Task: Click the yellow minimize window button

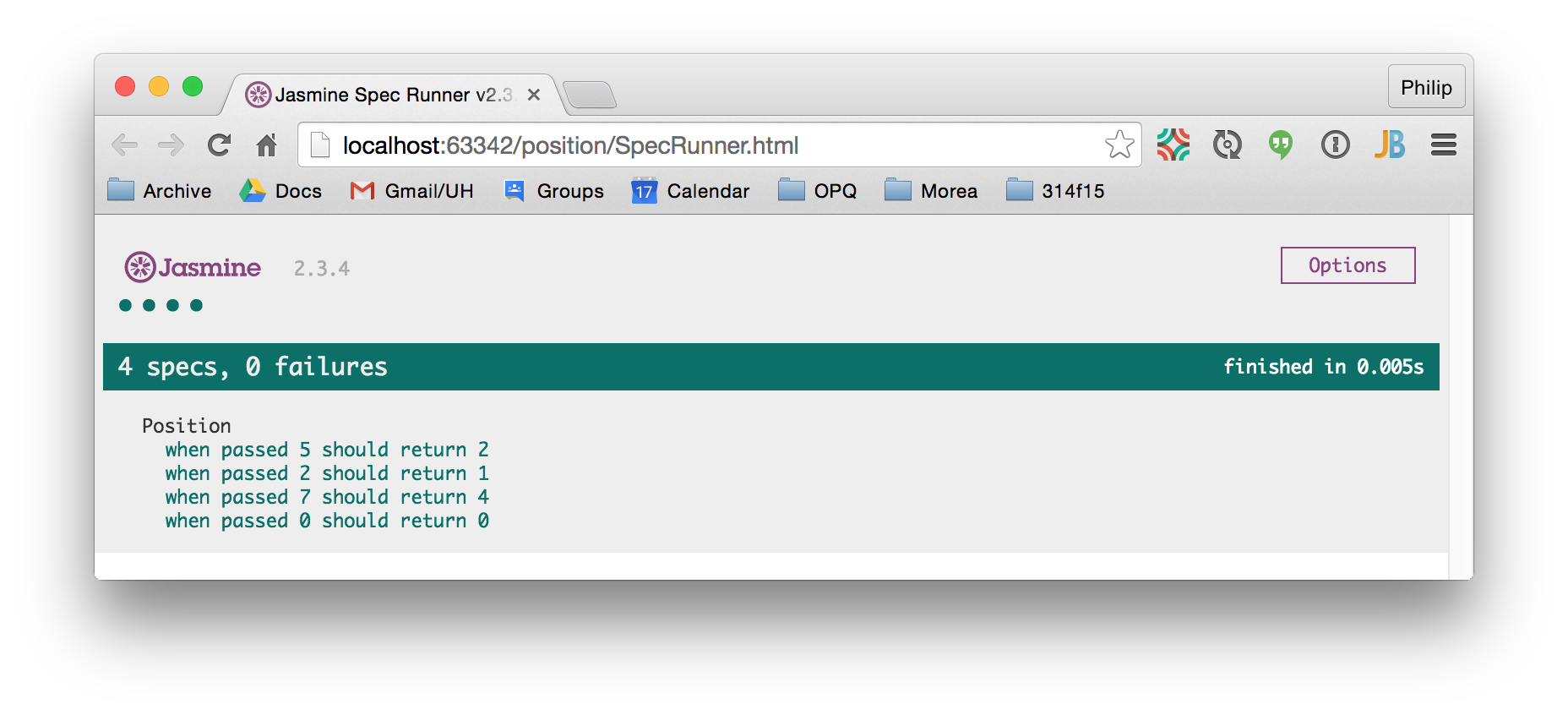Action: [x=159, y=86]
